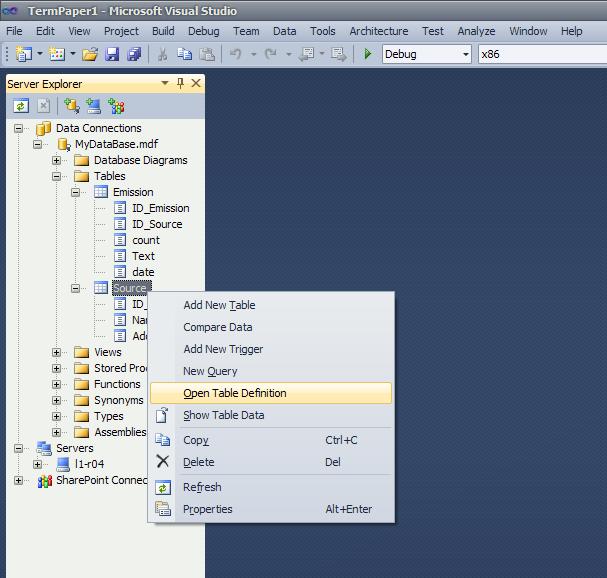Choose Refresh in the context menu

271,487
